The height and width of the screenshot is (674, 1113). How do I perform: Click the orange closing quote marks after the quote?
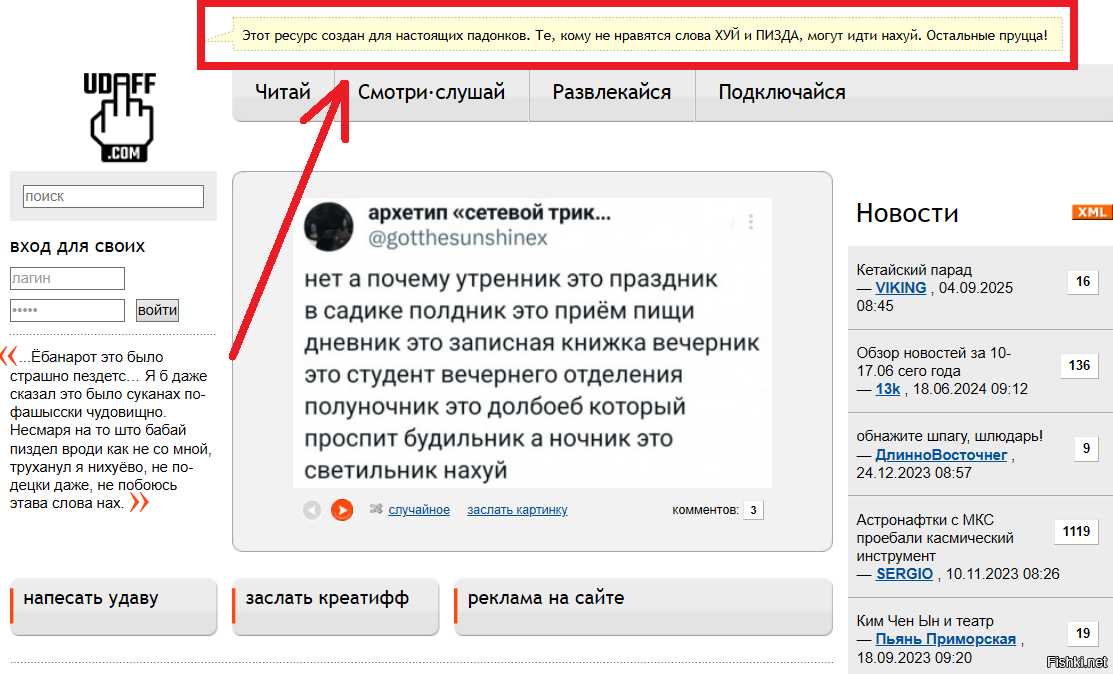point(139,503)
